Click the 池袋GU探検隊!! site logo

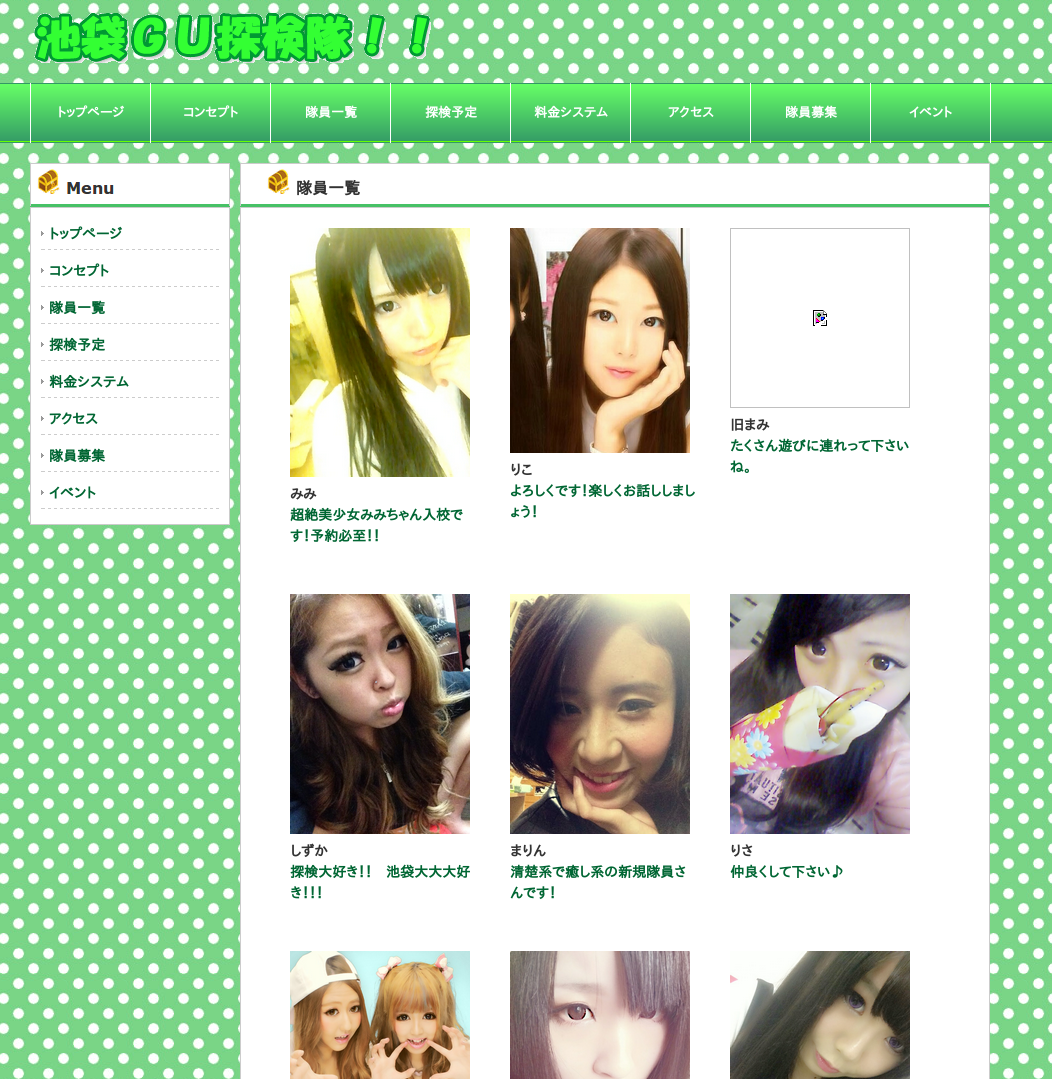(x=233, y=39)
